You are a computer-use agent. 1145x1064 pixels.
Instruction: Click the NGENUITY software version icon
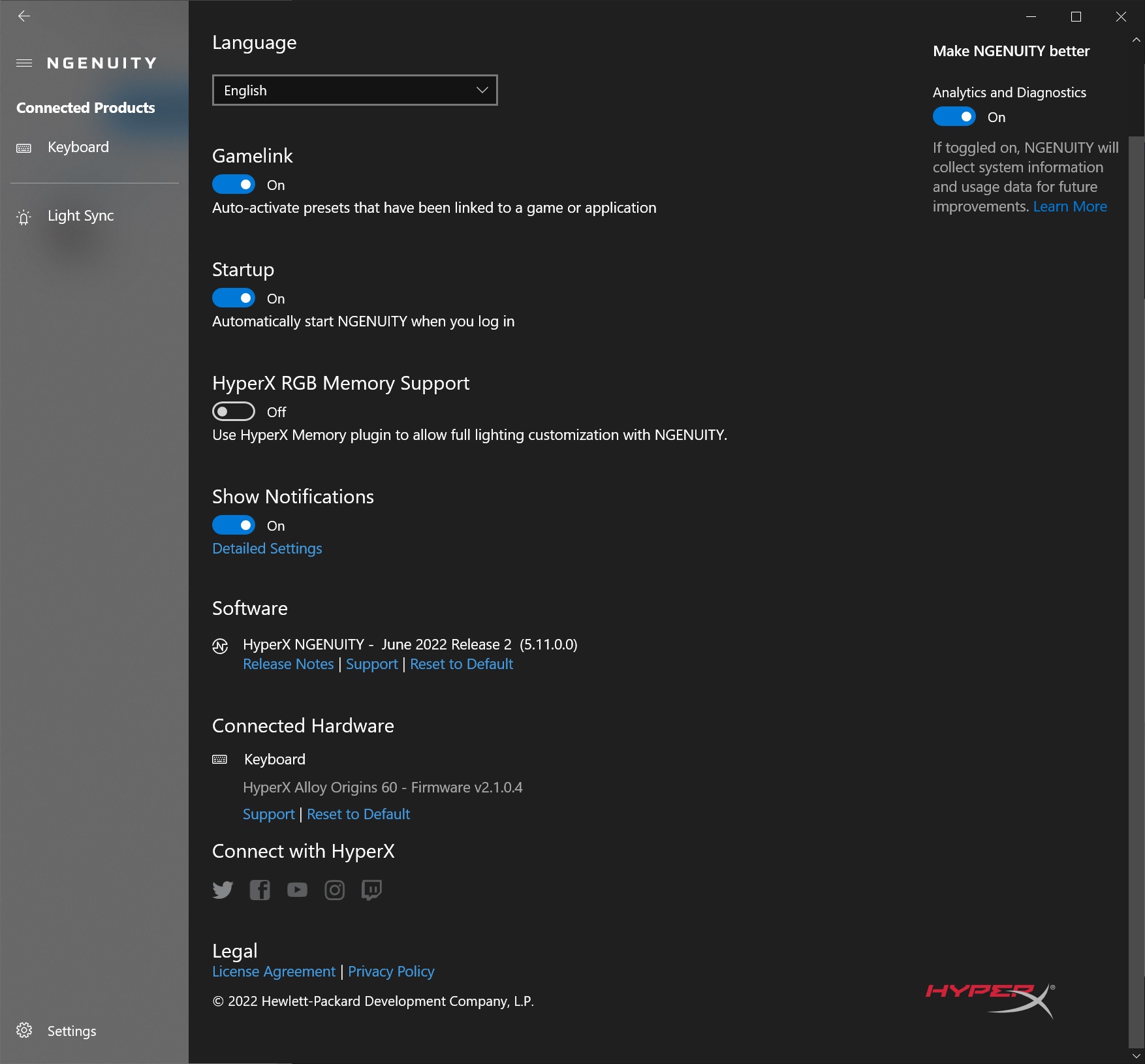coord(221,646)
